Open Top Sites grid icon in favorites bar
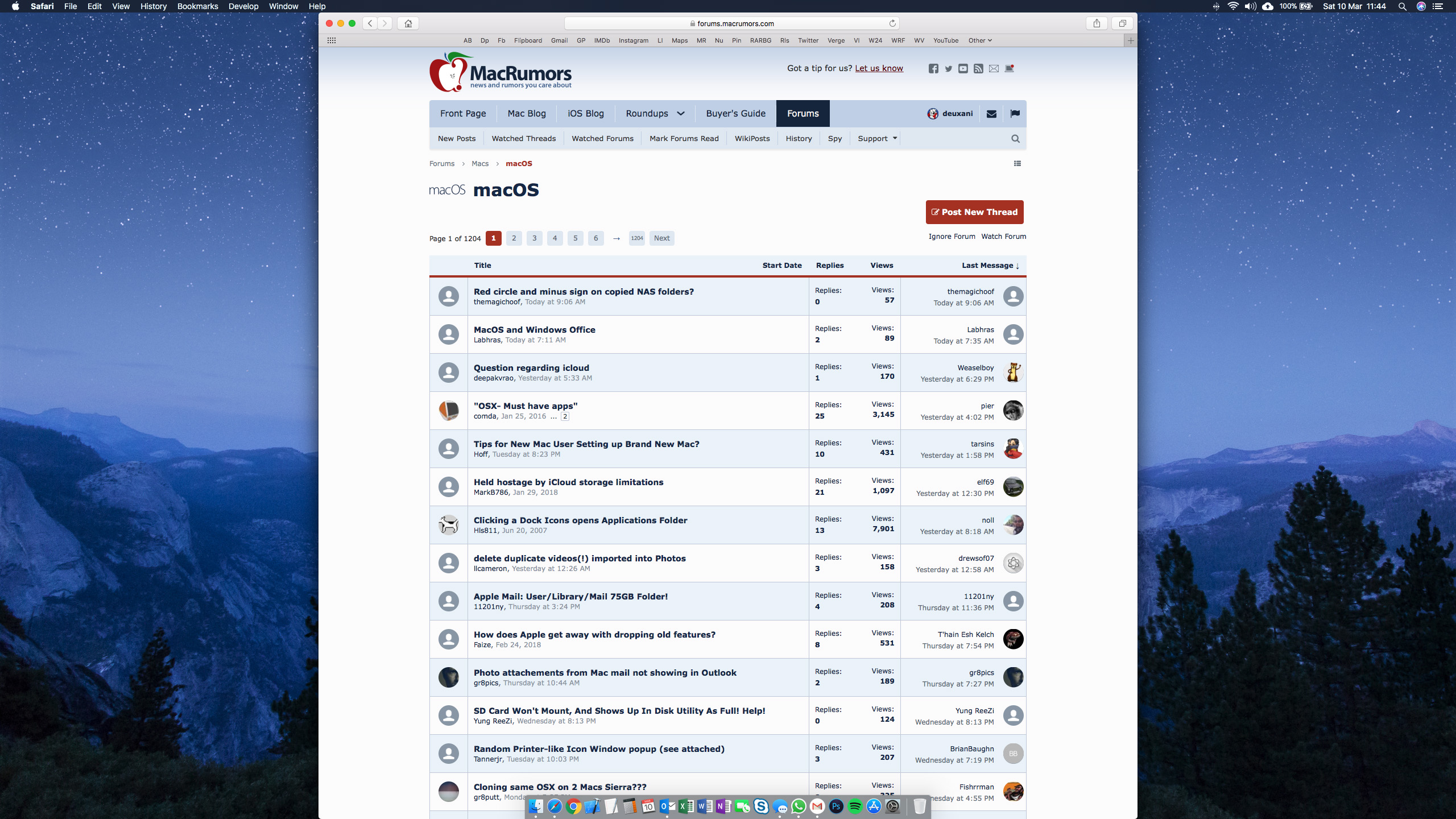Viewport: 1456px width, 819px height. [x=332, y=40]
